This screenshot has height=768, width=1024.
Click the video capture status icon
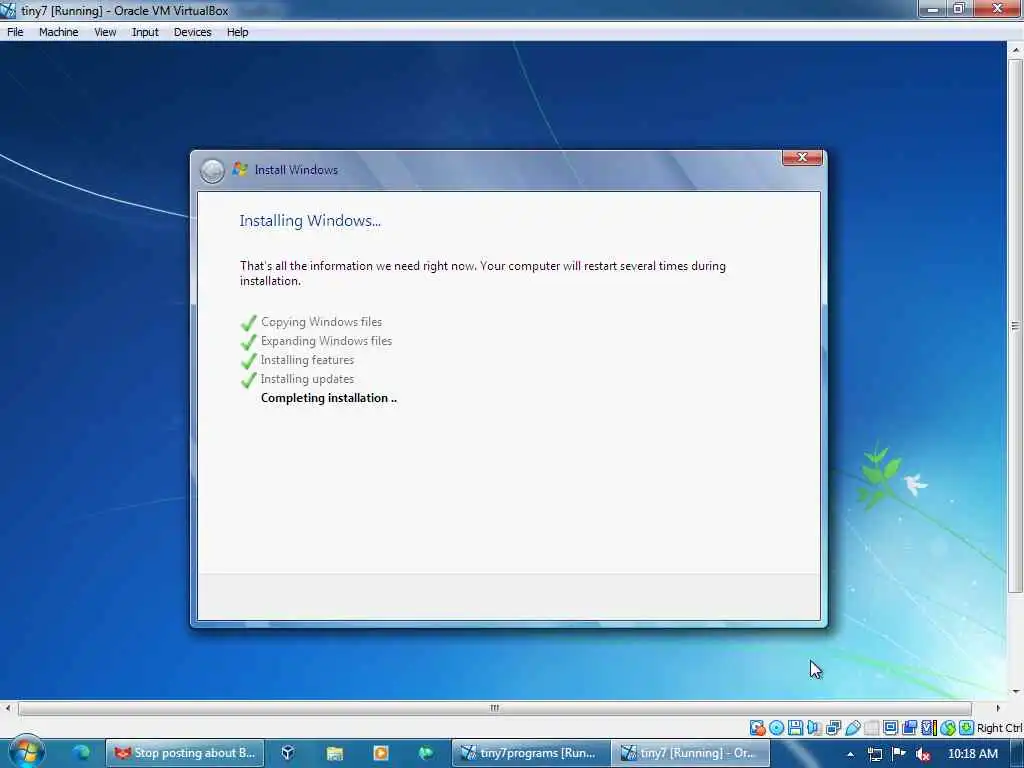click(910, 728)
